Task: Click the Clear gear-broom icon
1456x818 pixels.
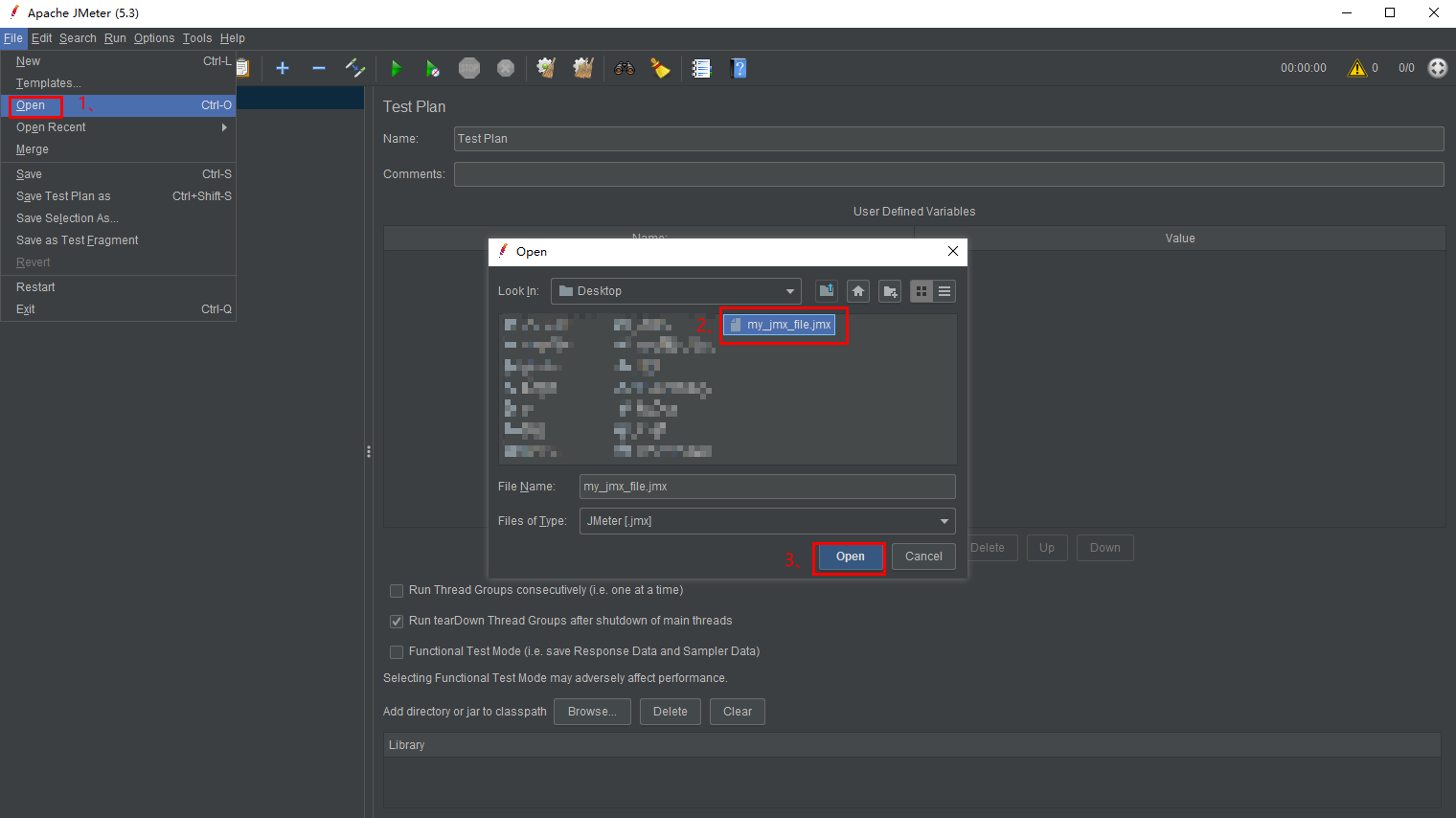Action: [546, 68]
